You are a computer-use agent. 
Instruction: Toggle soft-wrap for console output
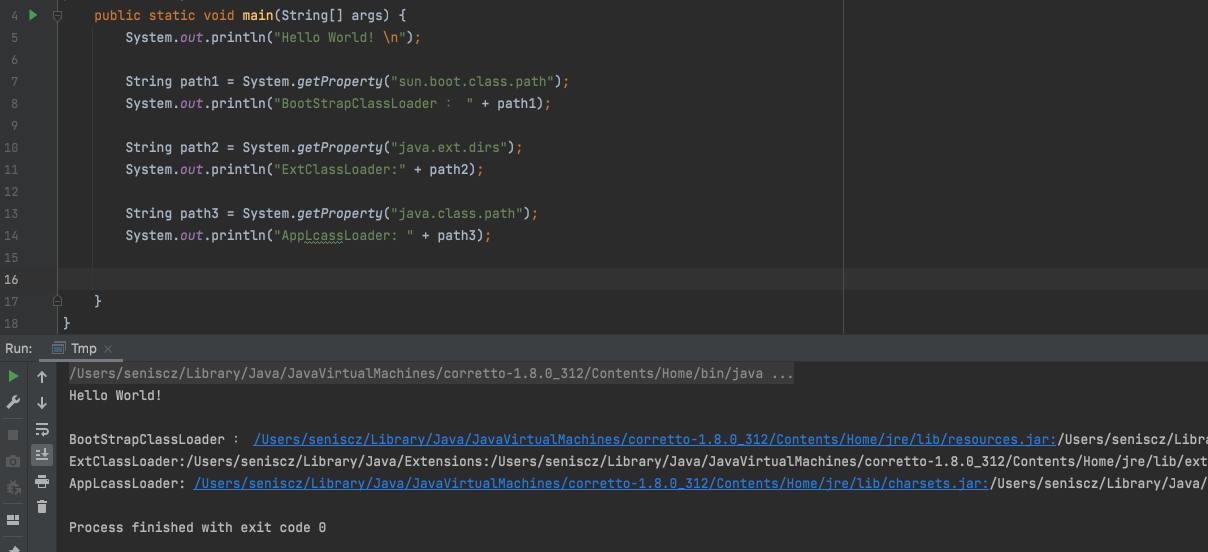point(42,429)
